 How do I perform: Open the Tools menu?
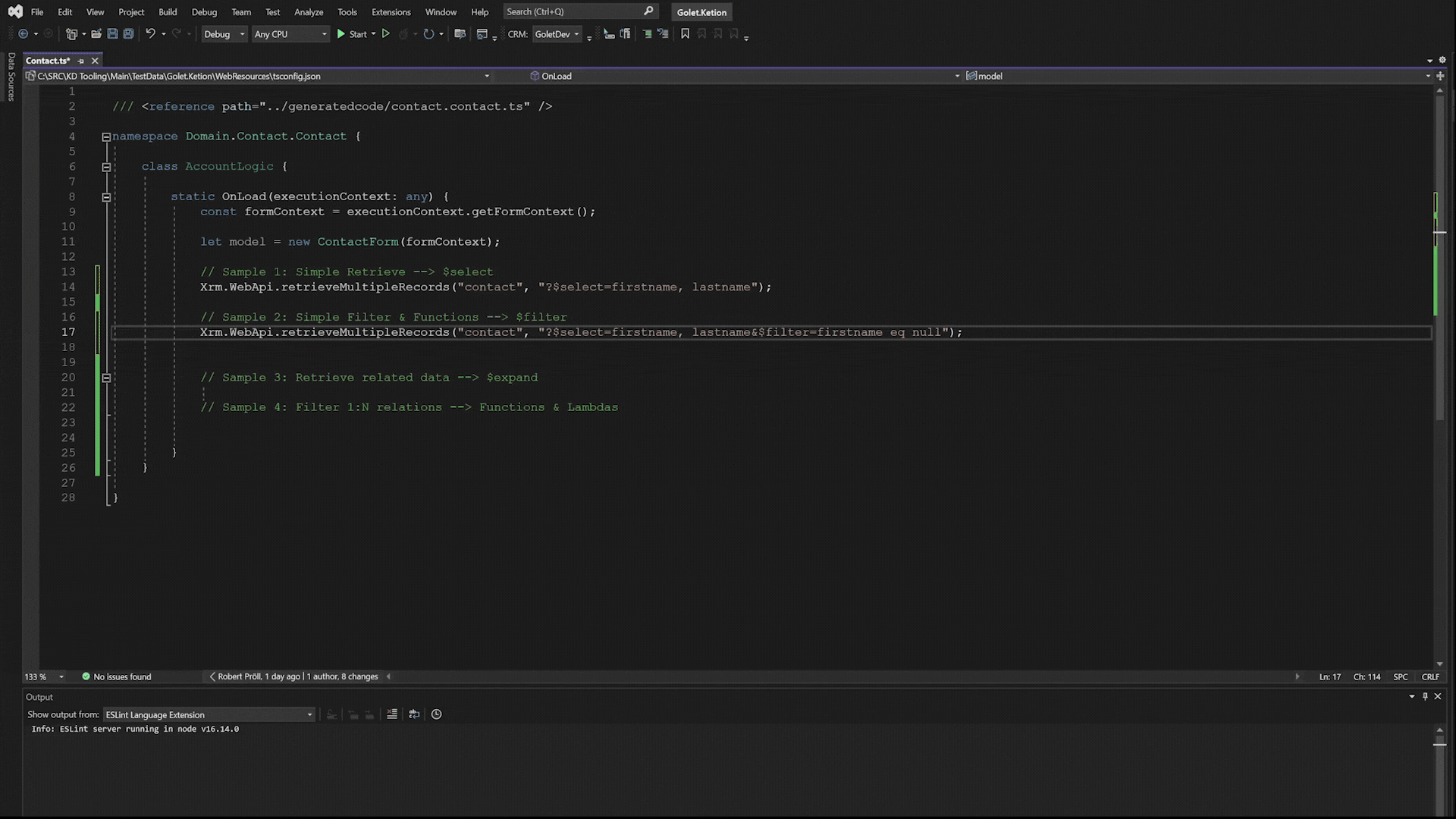[x=347, y=12]
